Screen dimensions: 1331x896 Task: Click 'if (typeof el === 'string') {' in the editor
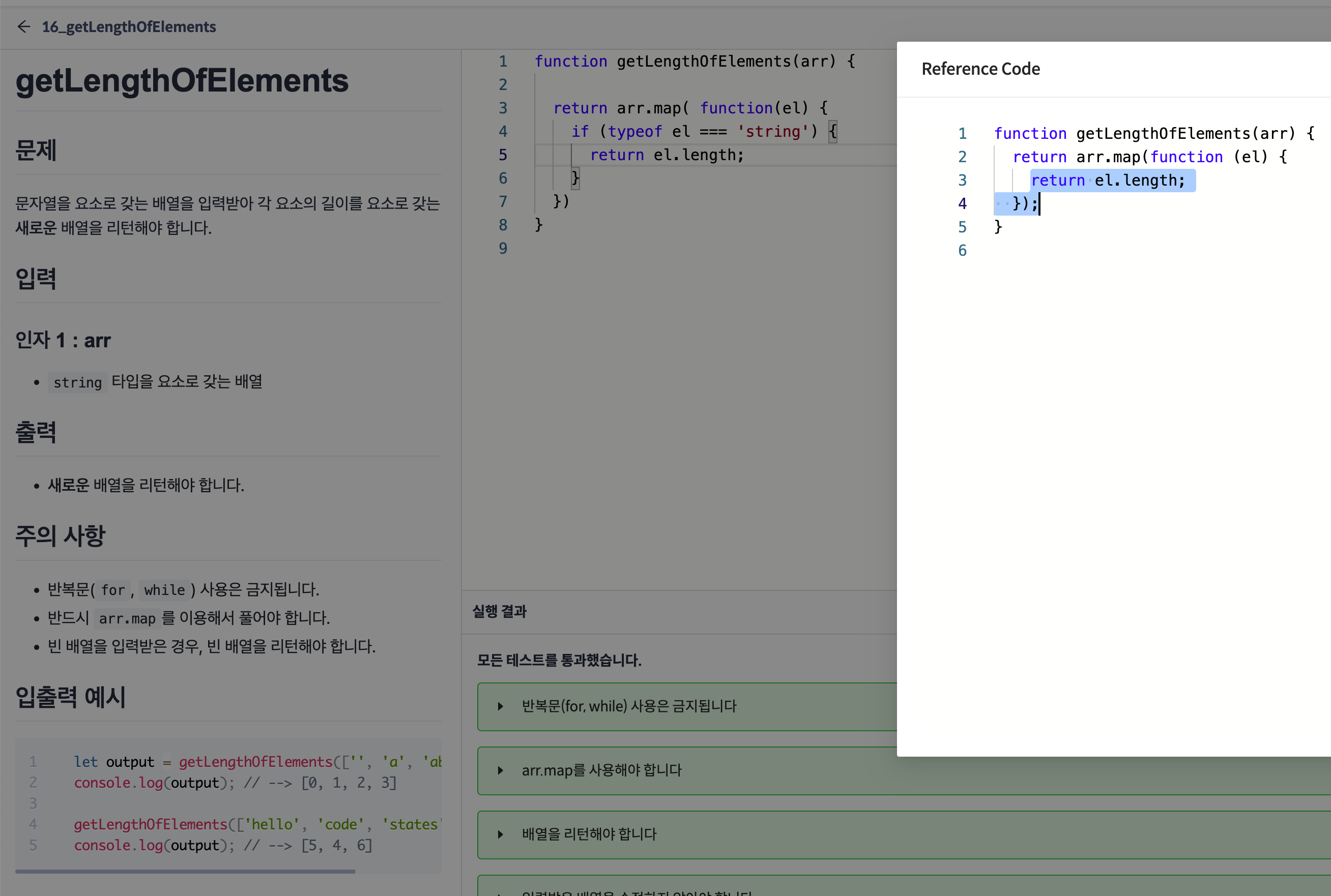704,131
